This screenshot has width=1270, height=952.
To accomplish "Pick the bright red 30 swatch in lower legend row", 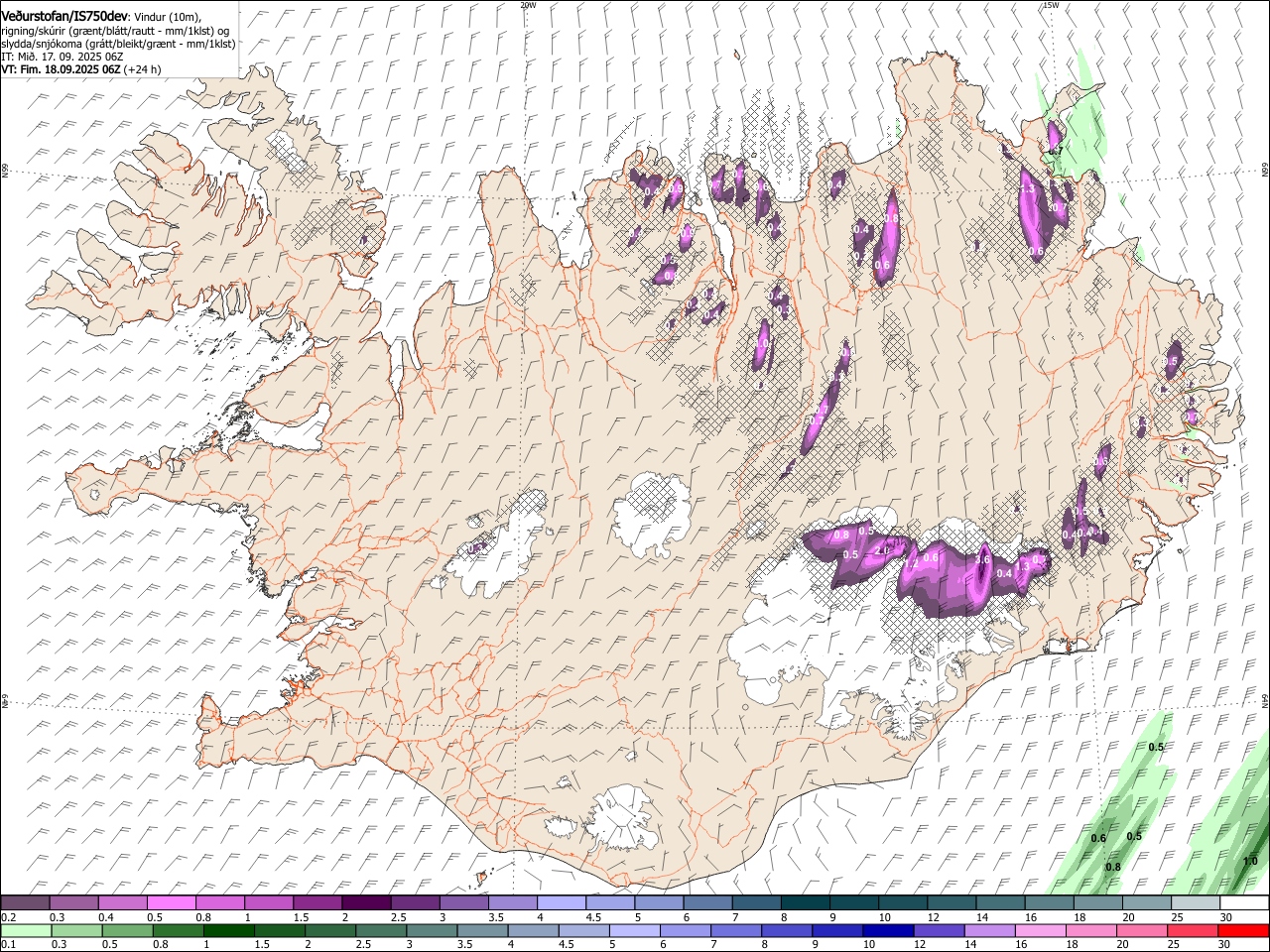I will (1243, 930).
